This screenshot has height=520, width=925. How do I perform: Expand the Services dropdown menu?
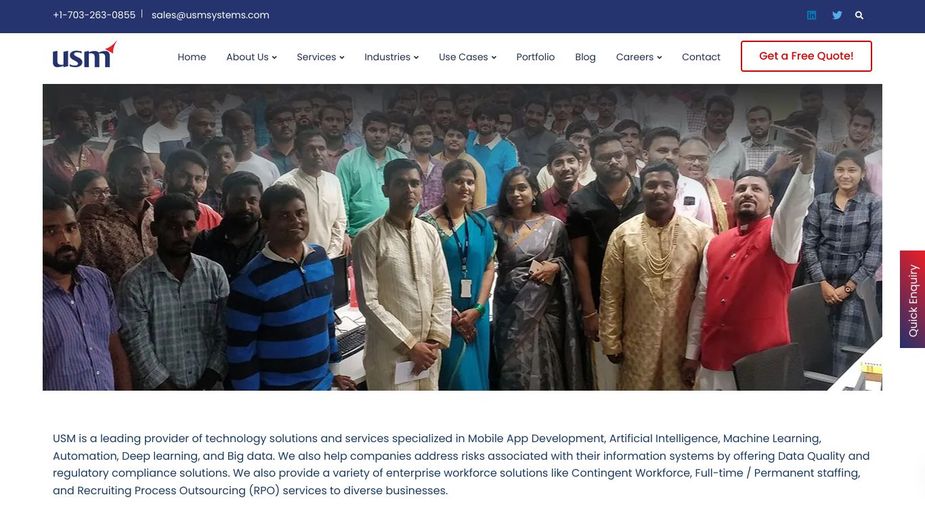(x=320, y=57)
